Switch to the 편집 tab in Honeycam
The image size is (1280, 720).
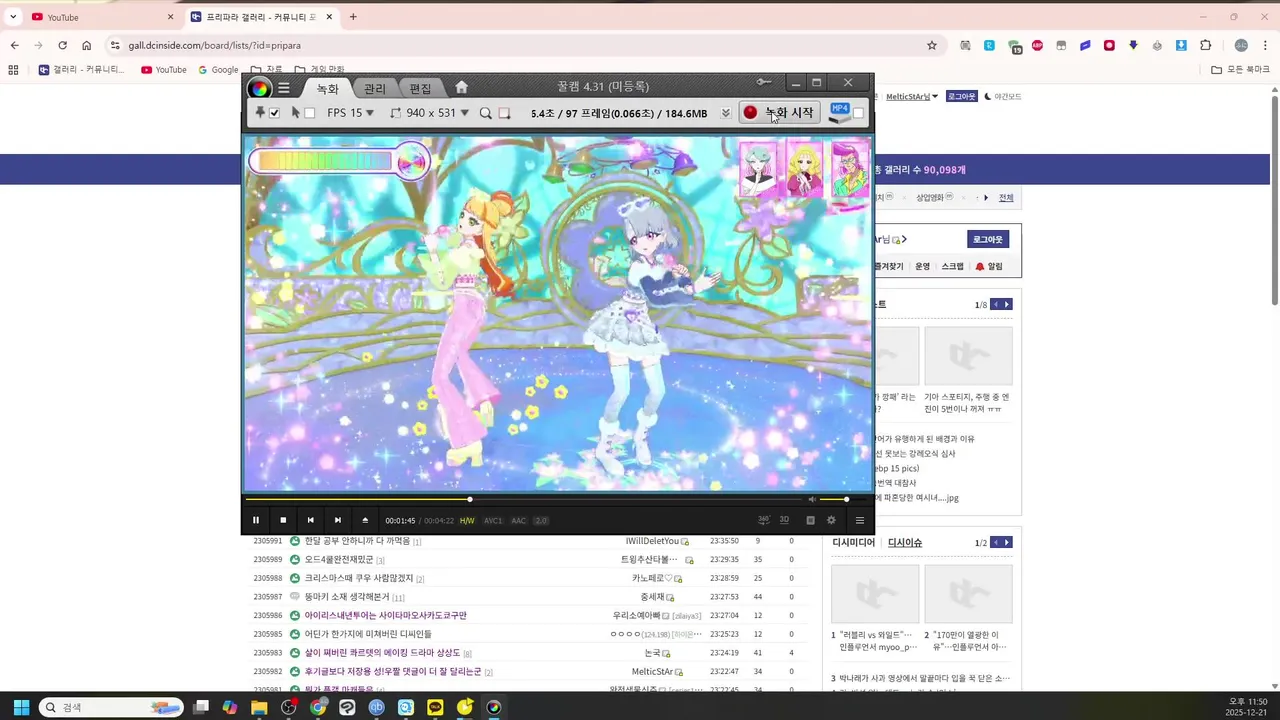tap(421, 89)
